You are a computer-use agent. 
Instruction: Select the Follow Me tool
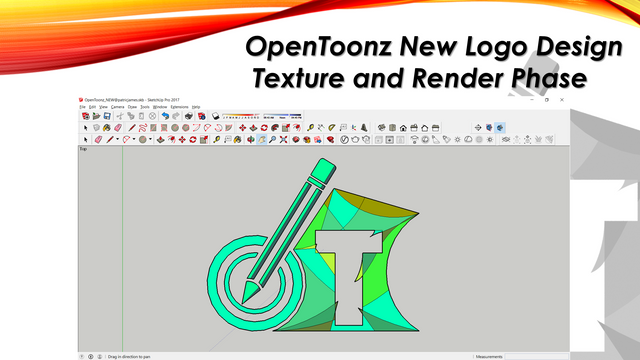point(275,128)
